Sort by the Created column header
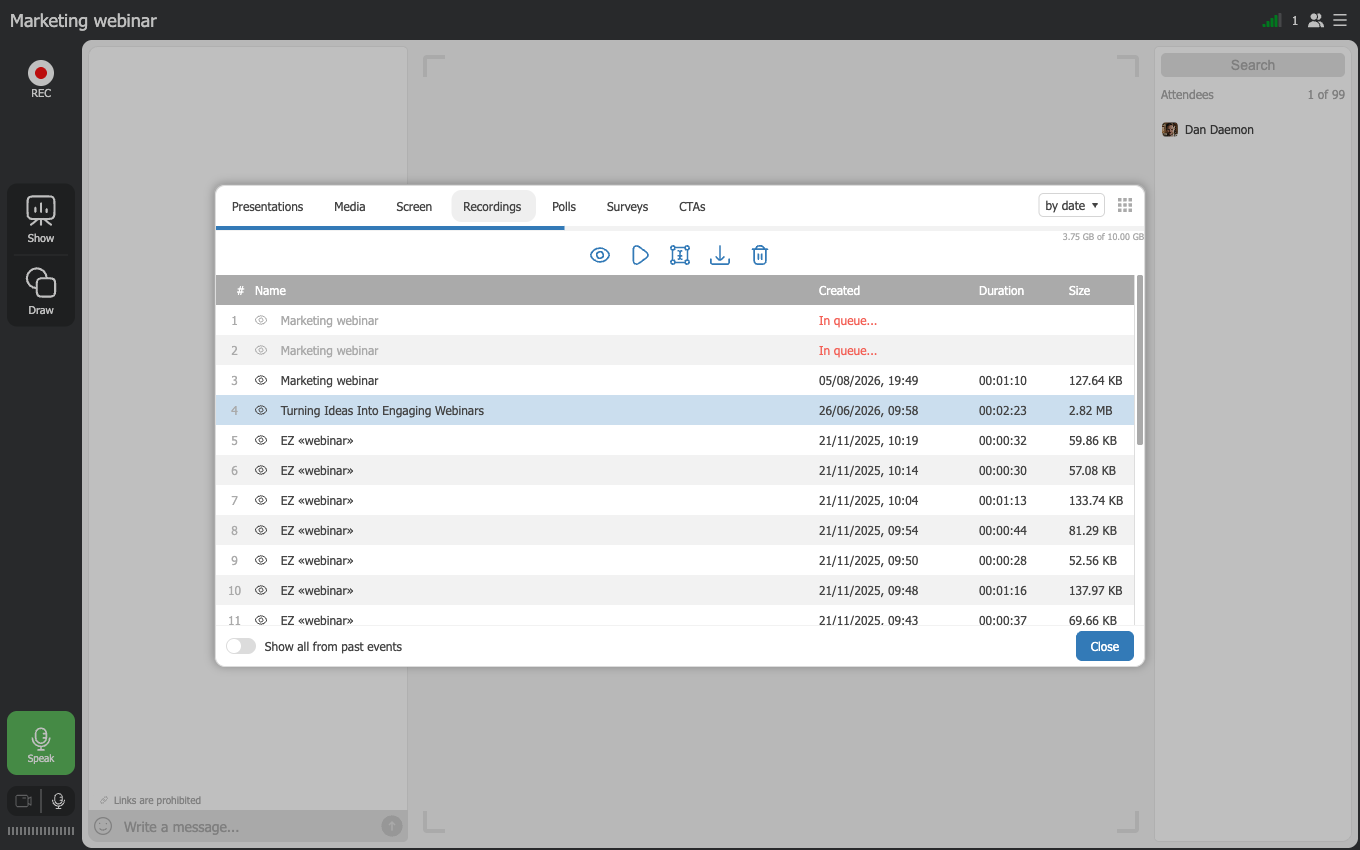Image resolution: width=1360 pixels, height=850 pixels. [839, 291]
